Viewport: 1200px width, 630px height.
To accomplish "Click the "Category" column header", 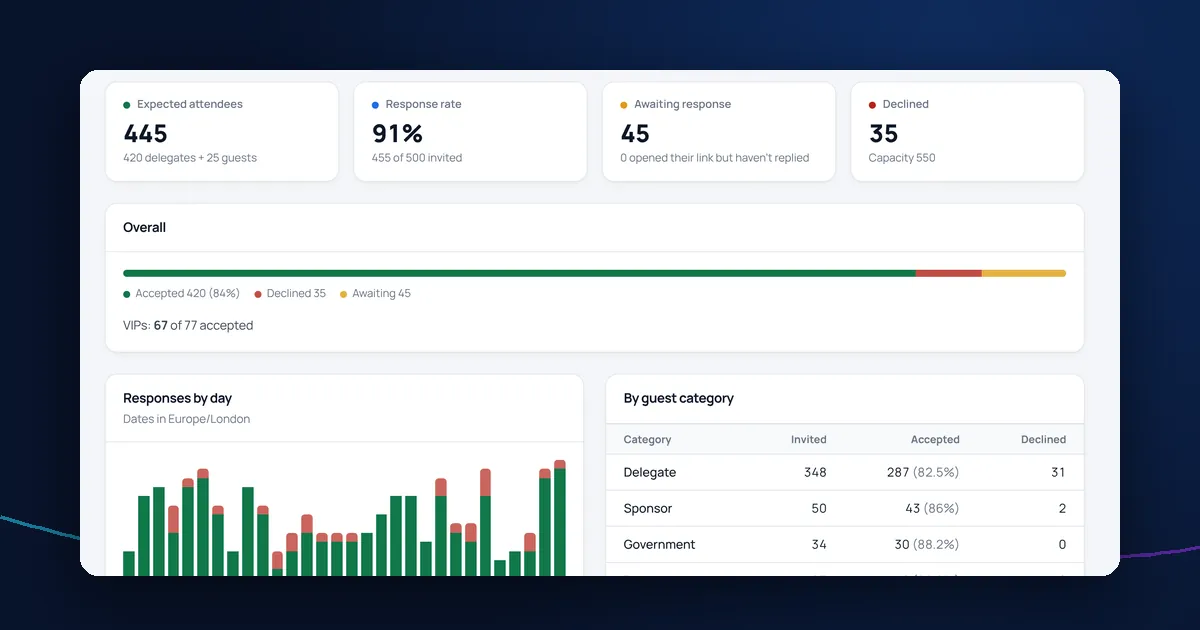I will (x=648, y=439).
